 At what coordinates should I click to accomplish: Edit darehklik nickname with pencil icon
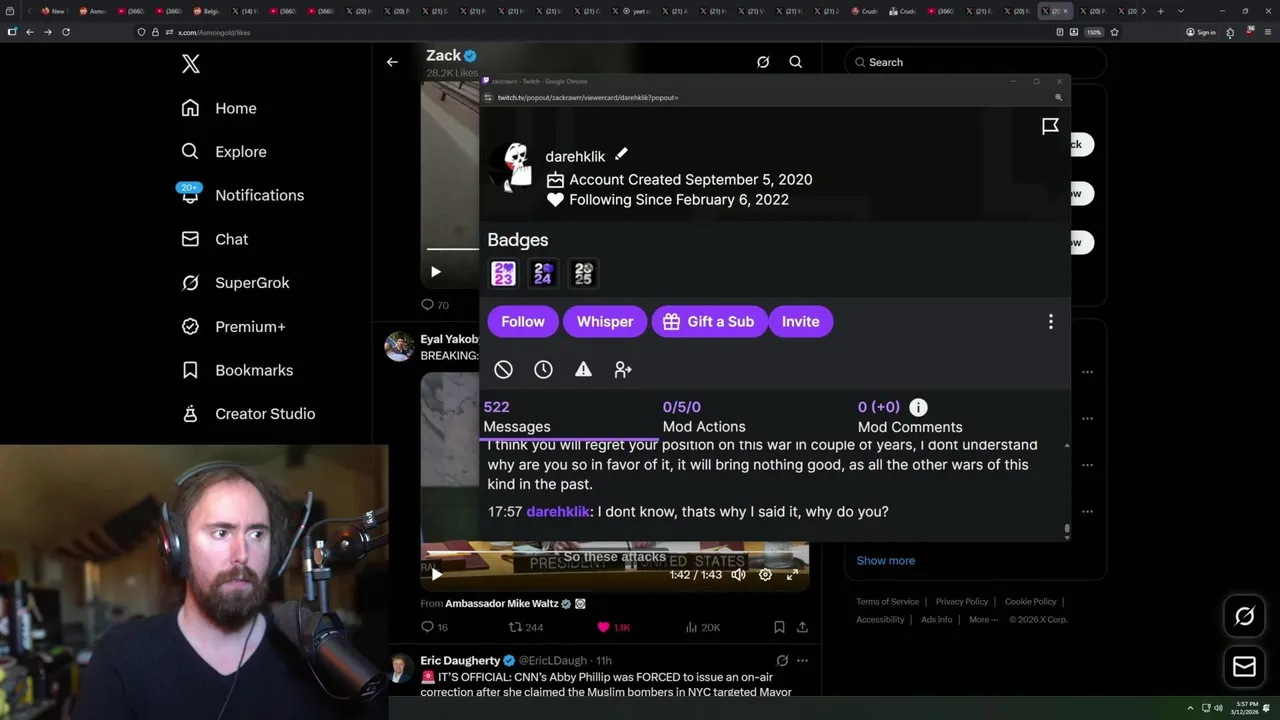coord(621,154)
